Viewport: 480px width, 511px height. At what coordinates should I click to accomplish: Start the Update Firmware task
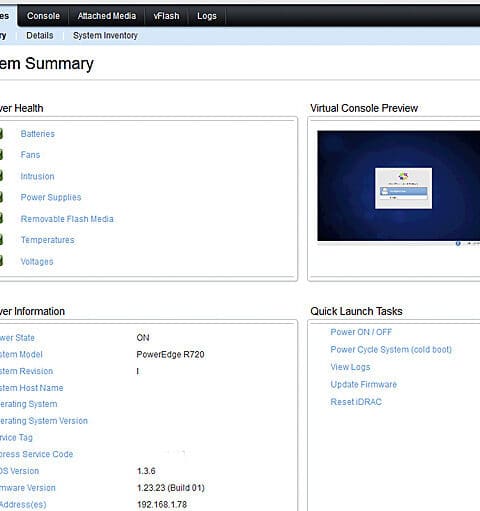tap(364, 384)
